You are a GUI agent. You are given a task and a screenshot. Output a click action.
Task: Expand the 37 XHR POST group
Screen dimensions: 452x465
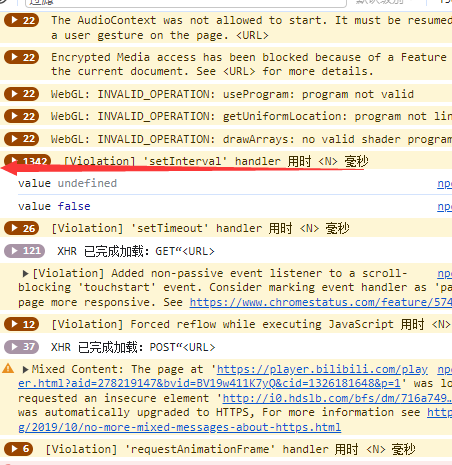[21, 347]
